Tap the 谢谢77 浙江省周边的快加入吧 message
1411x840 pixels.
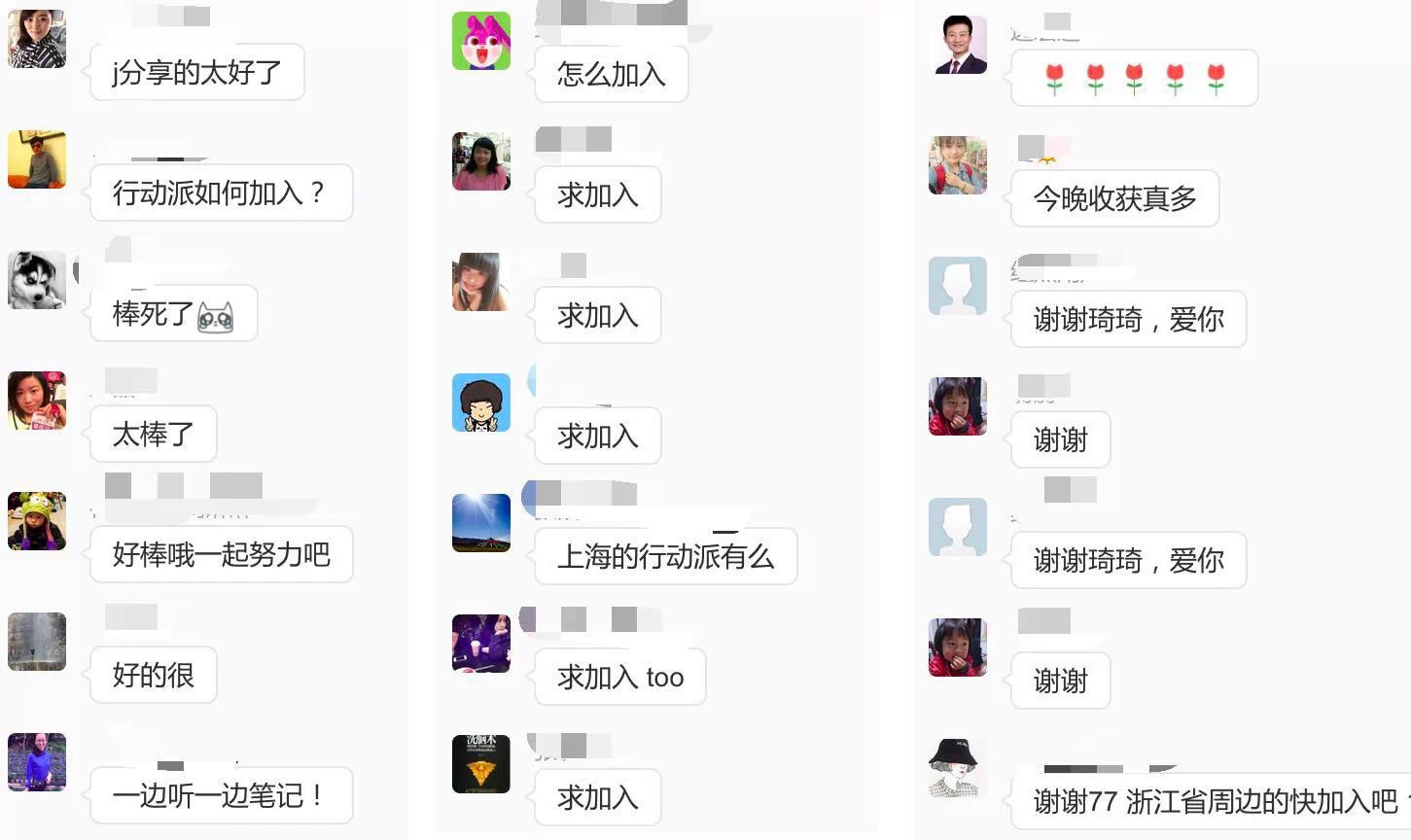1211,801
